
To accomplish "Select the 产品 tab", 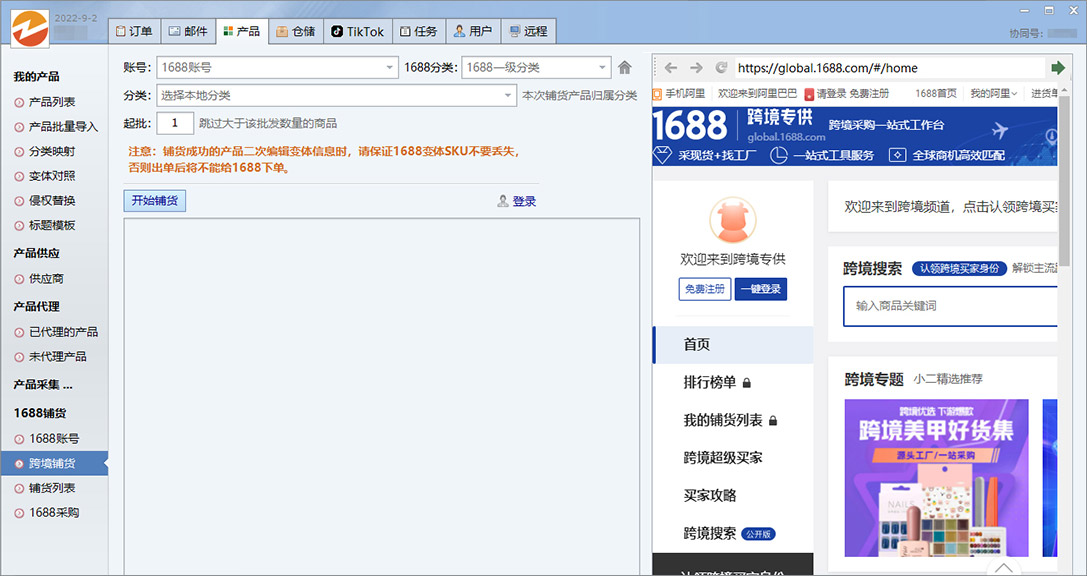I will coord(242,31).
